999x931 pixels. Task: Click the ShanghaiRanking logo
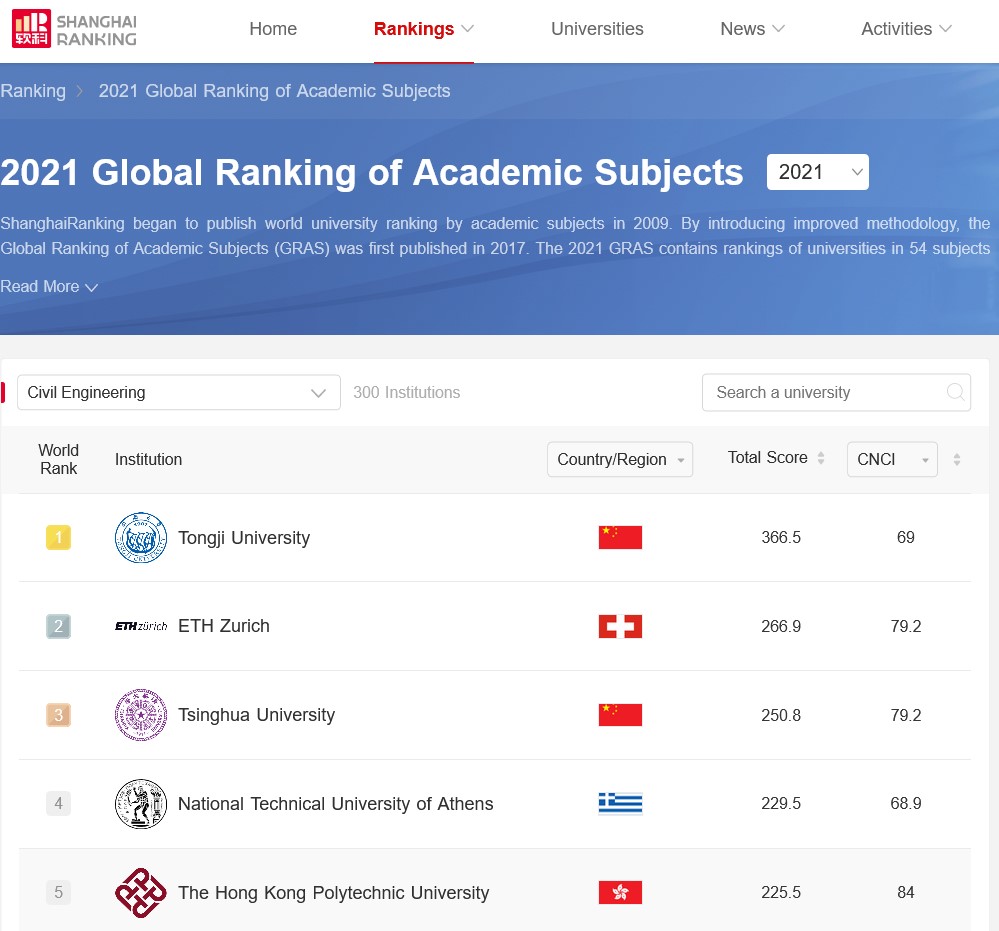(75, 29)
